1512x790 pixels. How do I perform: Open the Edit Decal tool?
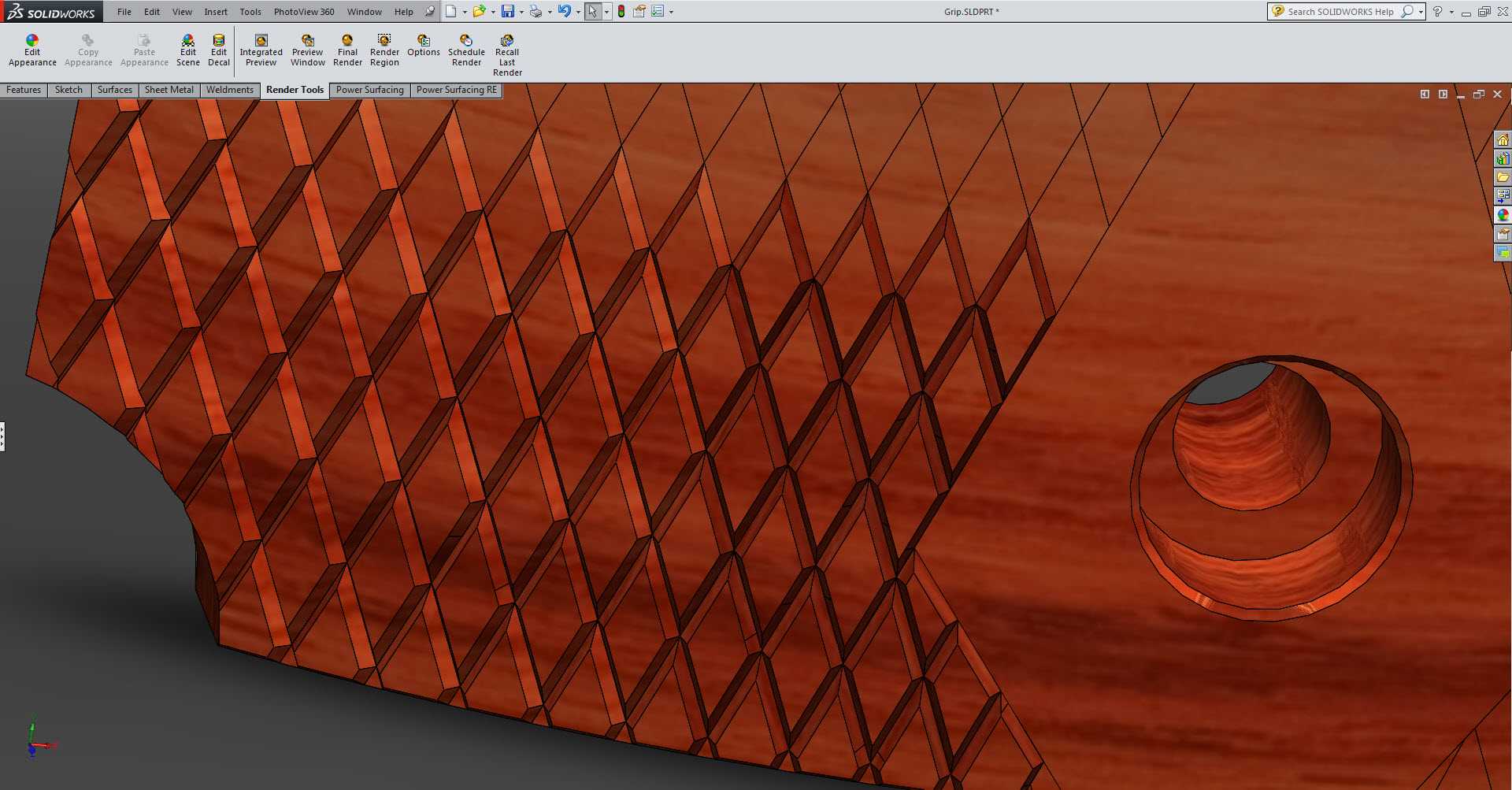click(x=219, y=50)
